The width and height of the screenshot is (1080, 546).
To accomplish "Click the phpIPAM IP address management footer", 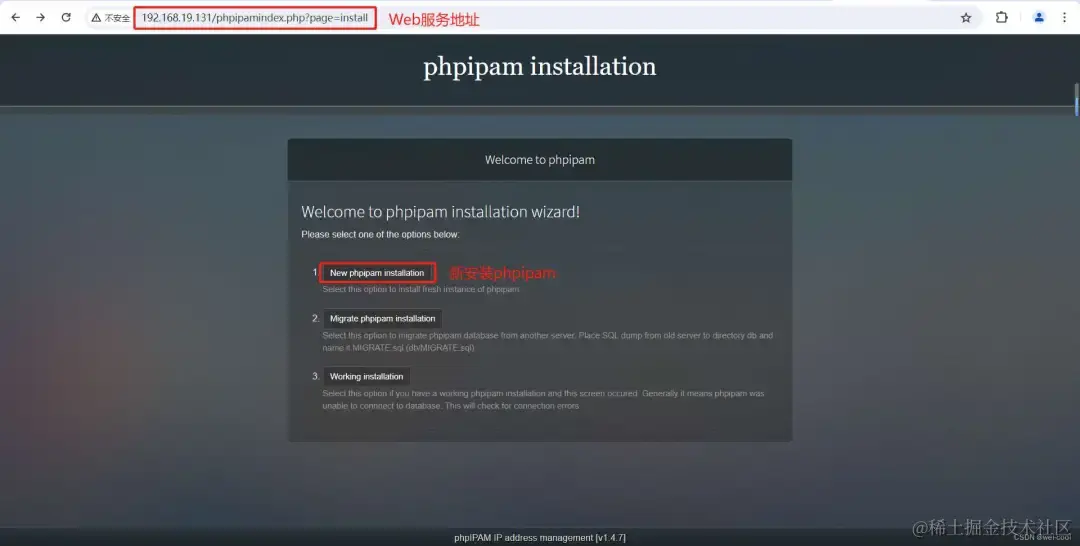I will point(539,538).
